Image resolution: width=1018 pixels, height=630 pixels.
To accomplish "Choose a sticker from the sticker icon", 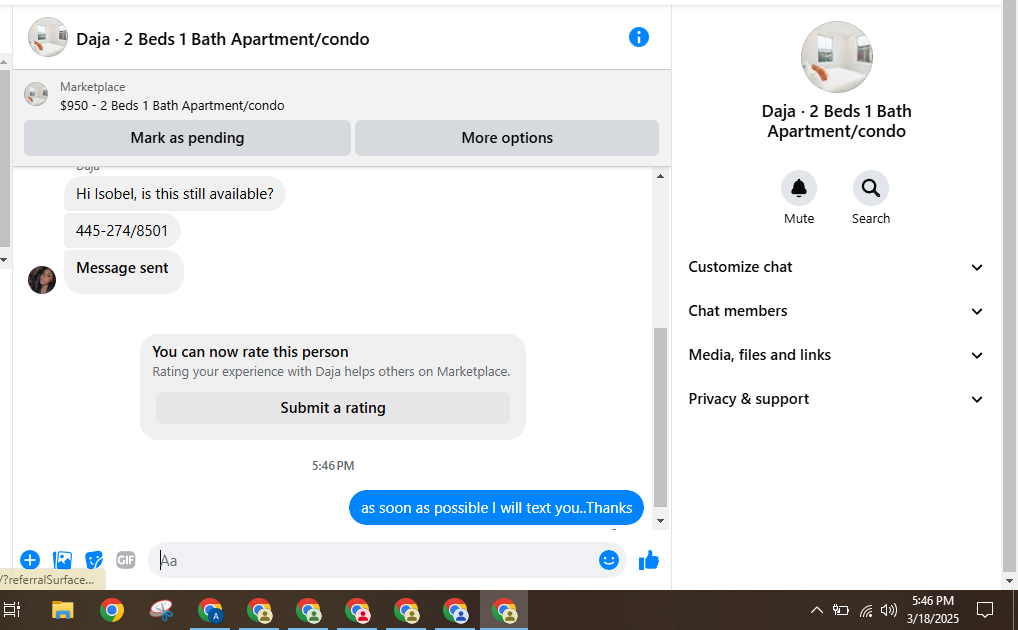I will click(x=94, y=560).
